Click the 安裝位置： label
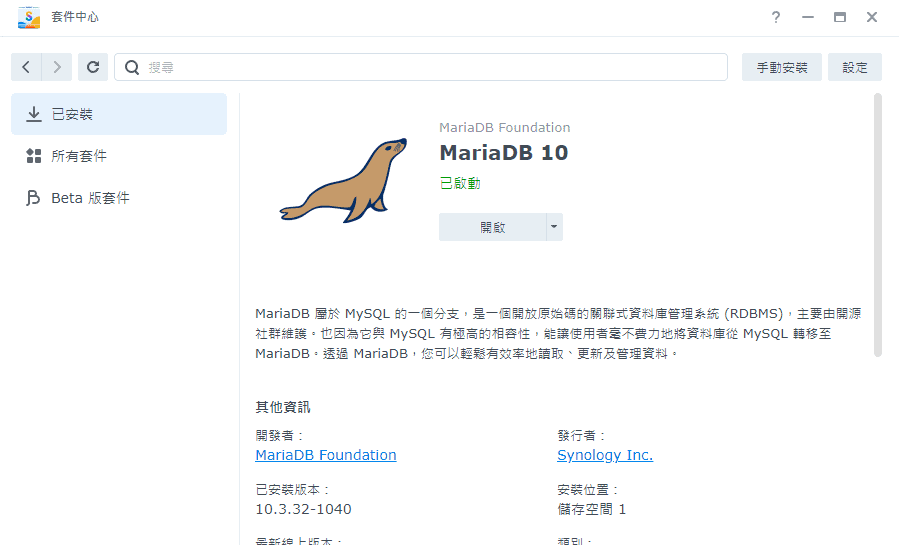Image resolution: width=899 pixels, height=545 pixels. (588, 490)
